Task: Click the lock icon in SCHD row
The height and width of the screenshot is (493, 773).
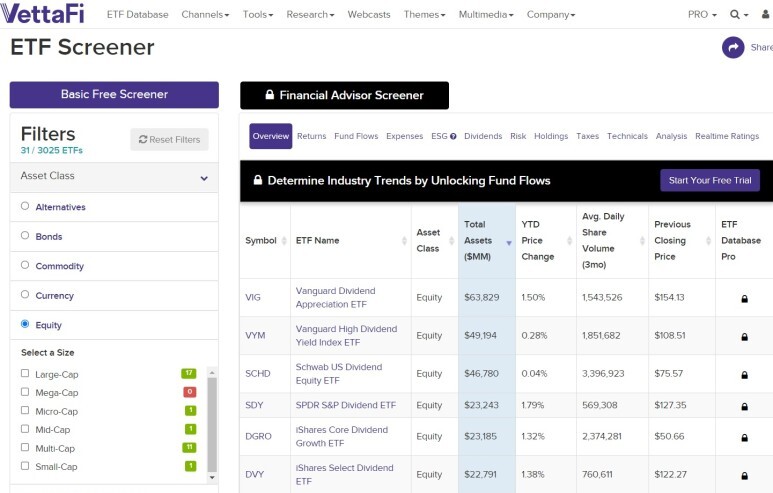Action: click(744, 374)
